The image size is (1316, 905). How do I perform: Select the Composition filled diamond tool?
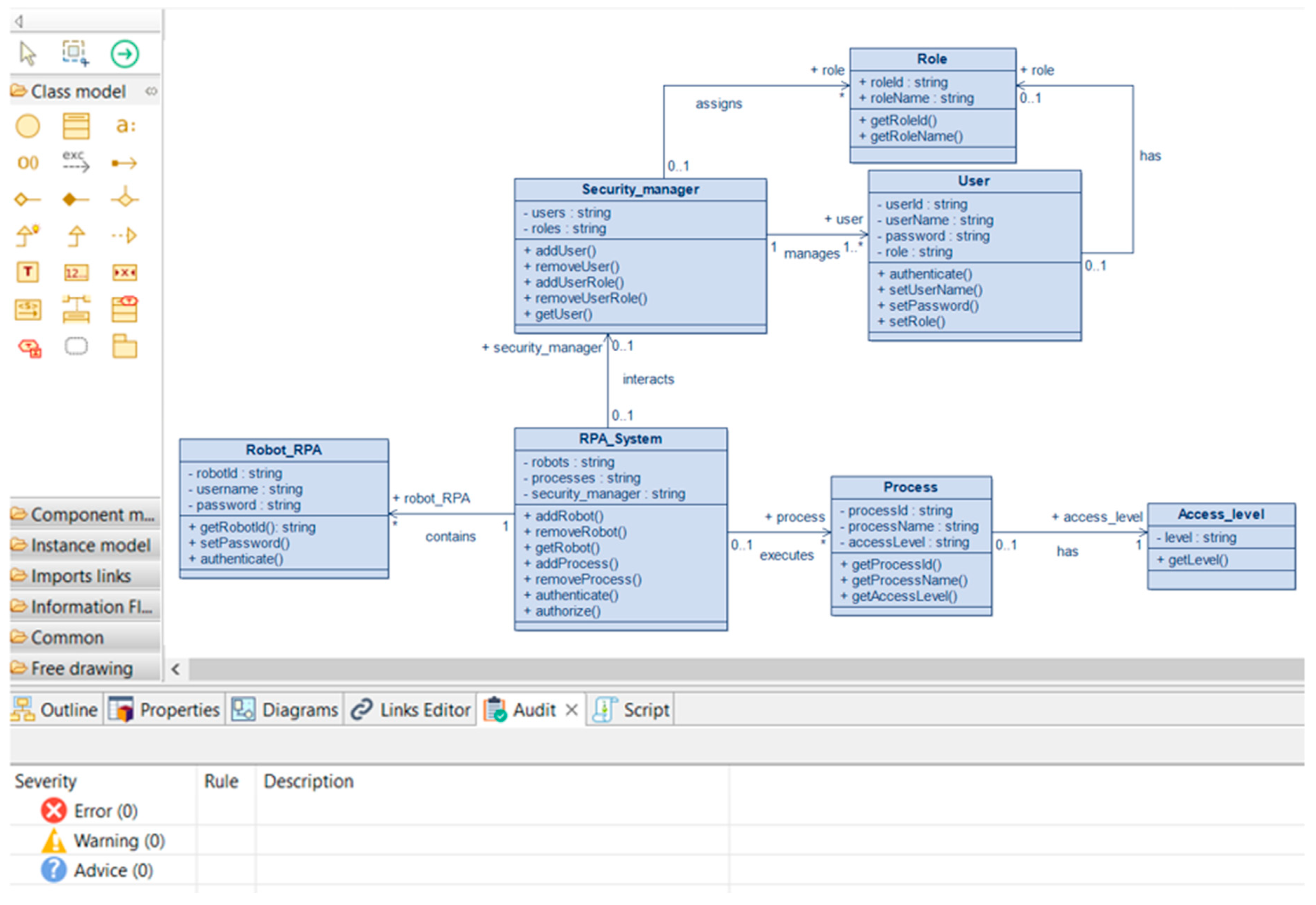point(75,199)
